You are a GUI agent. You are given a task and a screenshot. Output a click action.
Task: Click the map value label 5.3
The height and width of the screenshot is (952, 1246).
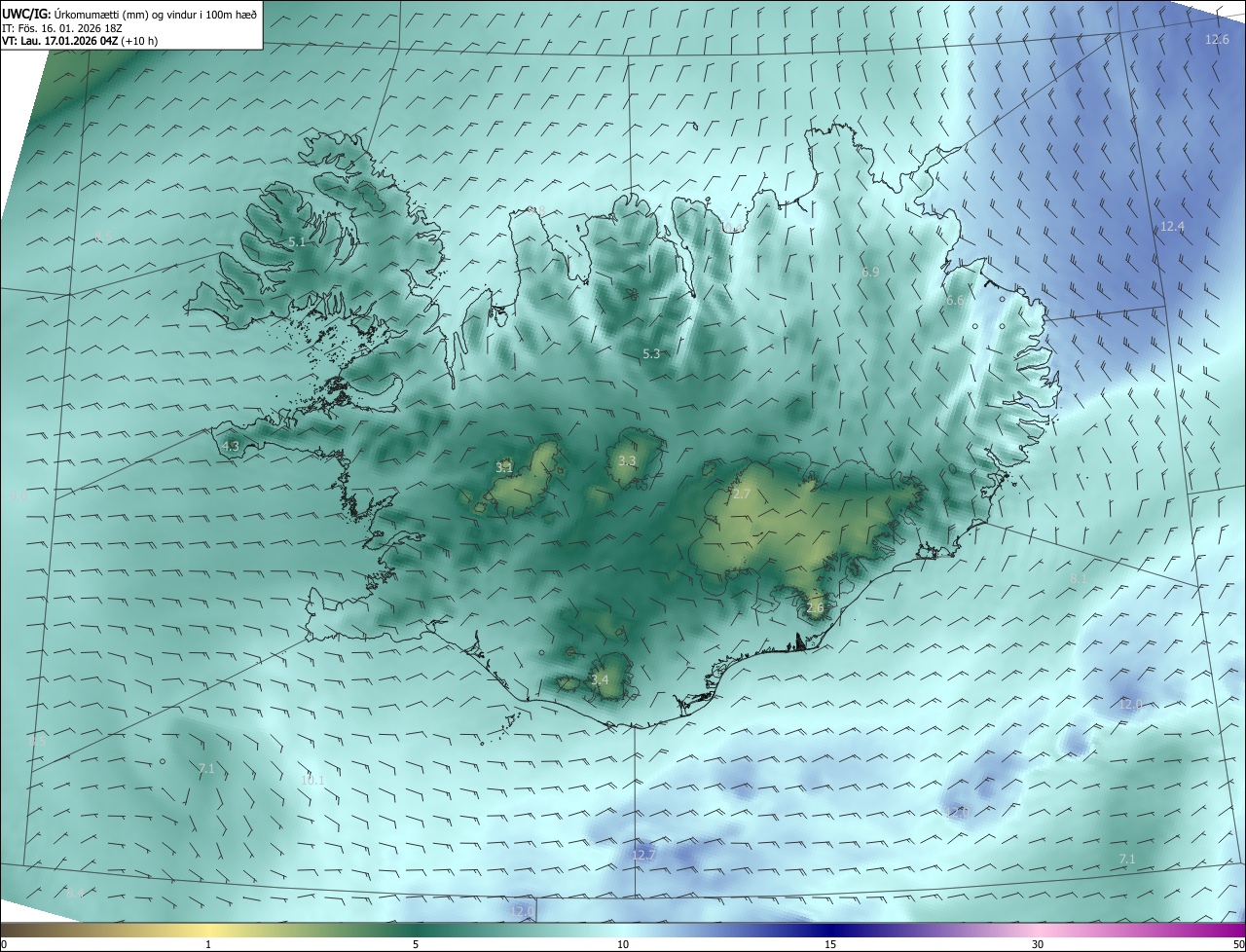click(x=651, y=354)
